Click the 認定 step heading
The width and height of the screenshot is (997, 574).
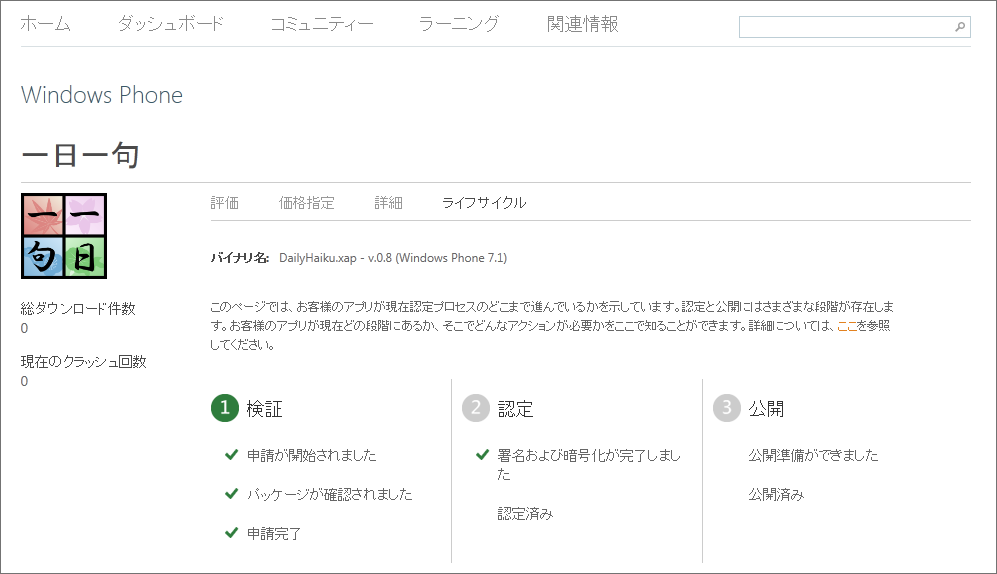[516, 409]
